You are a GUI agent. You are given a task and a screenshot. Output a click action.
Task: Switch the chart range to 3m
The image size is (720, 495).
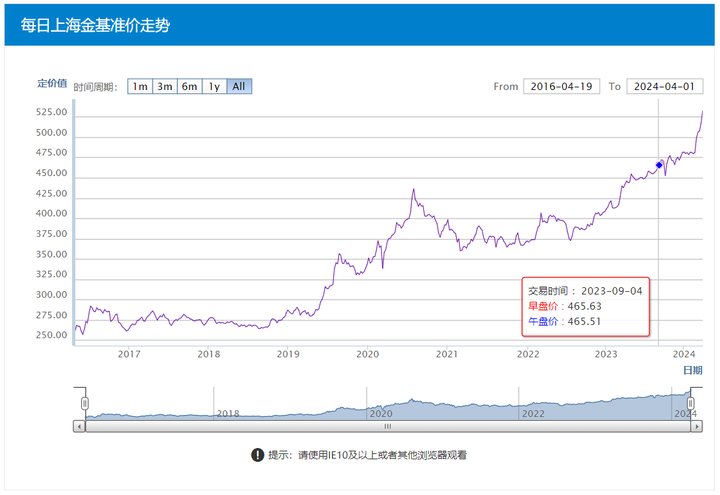(164, 86)
